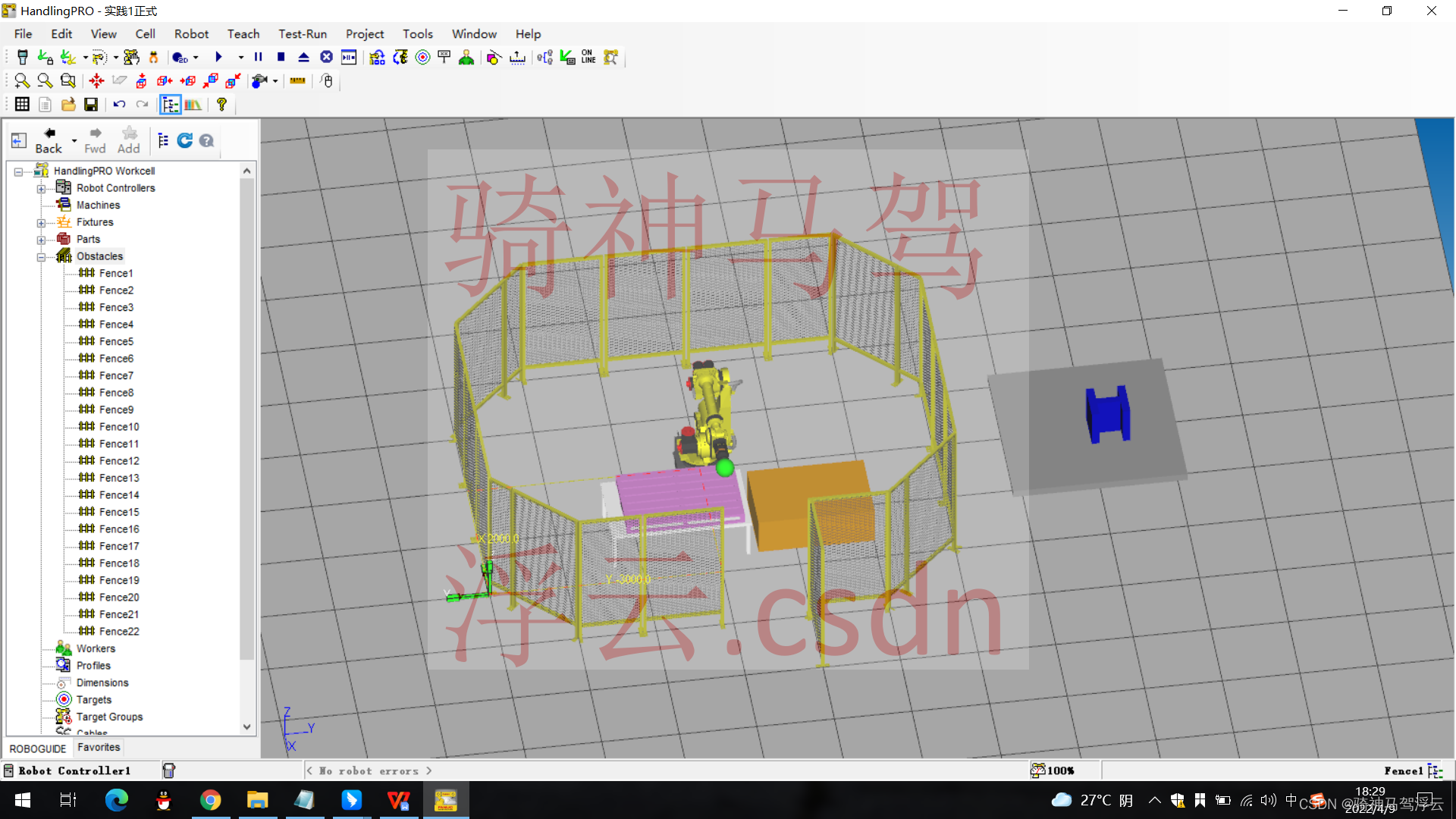
Task: Click the Targets bullseye toolbar icon
Action: pos(422,58)
